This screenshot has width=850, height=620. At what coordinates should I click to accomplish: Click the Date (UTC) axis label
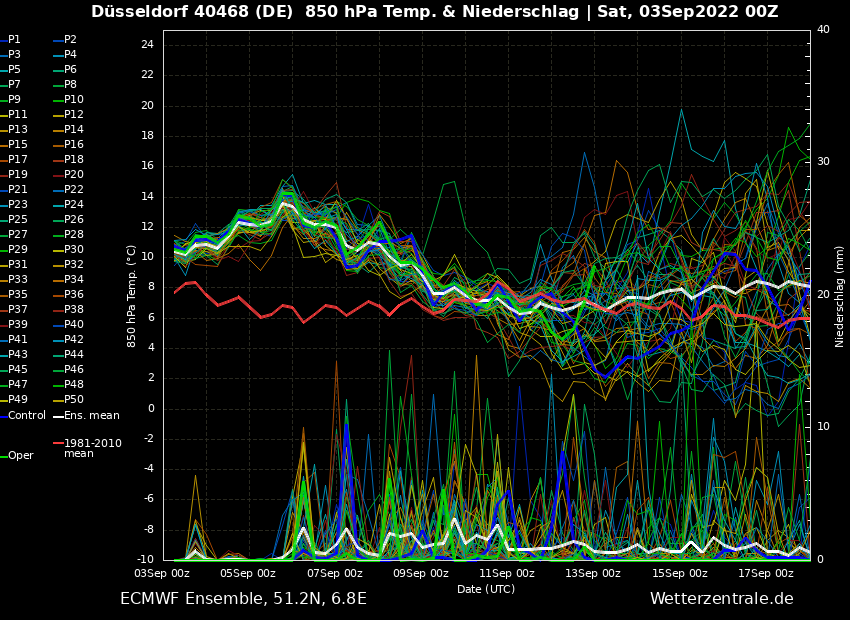(486, 589)
